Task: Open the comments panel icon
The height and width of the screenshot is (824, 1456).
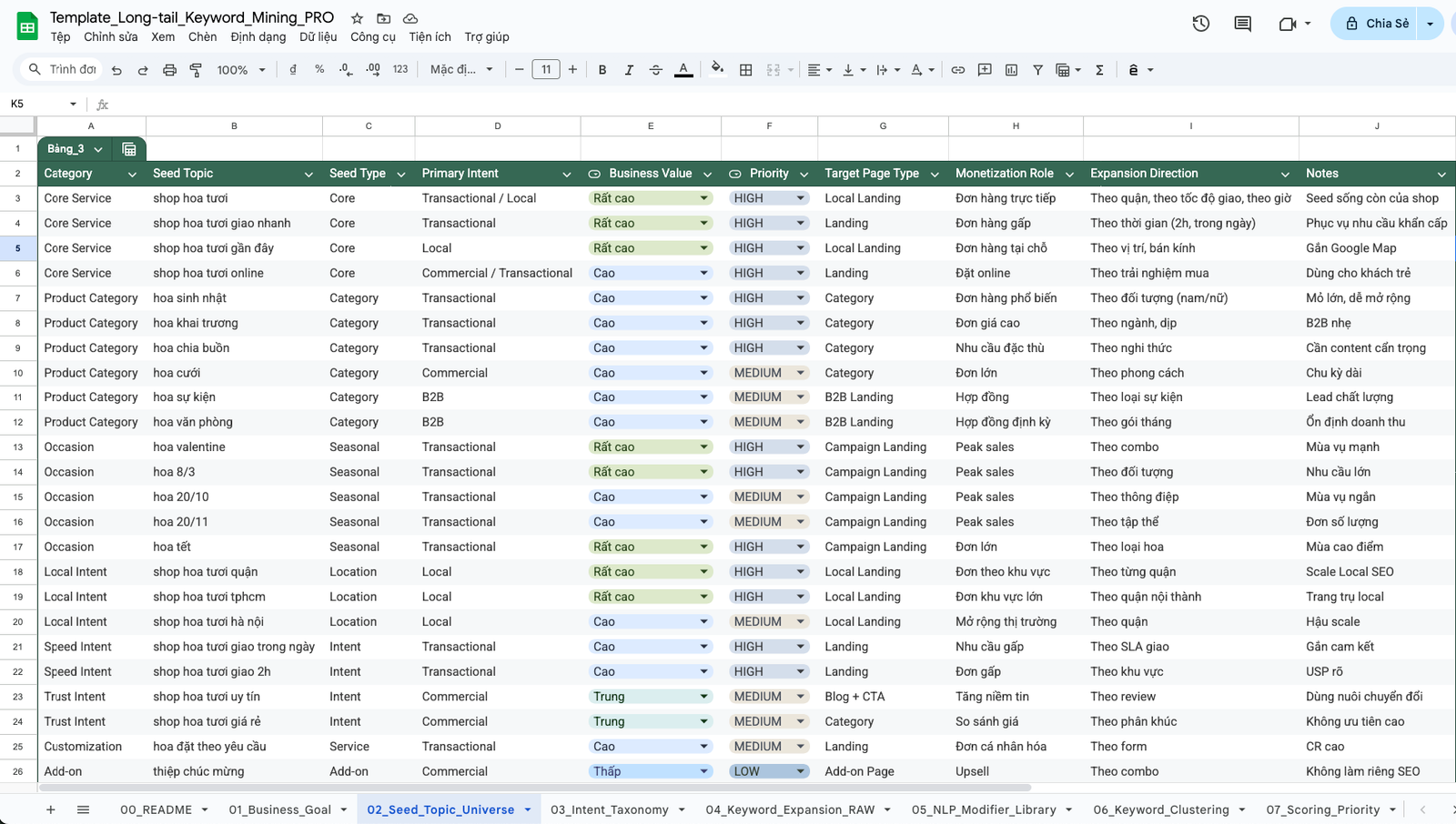Action: coord(1242,24)
